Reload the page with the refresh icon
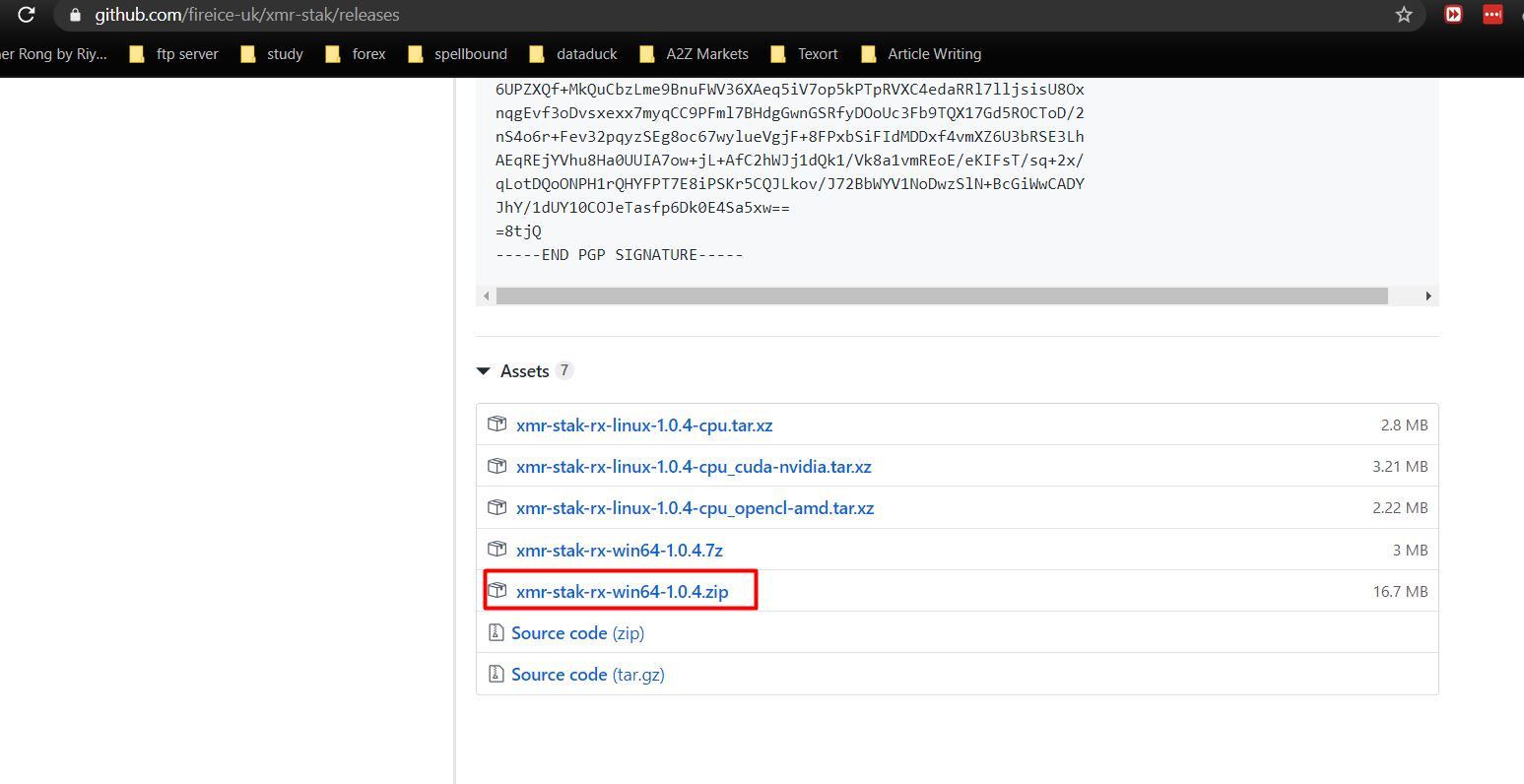Image resolution: width=1524 pixels, height=784 pixels. pos(27,15)
